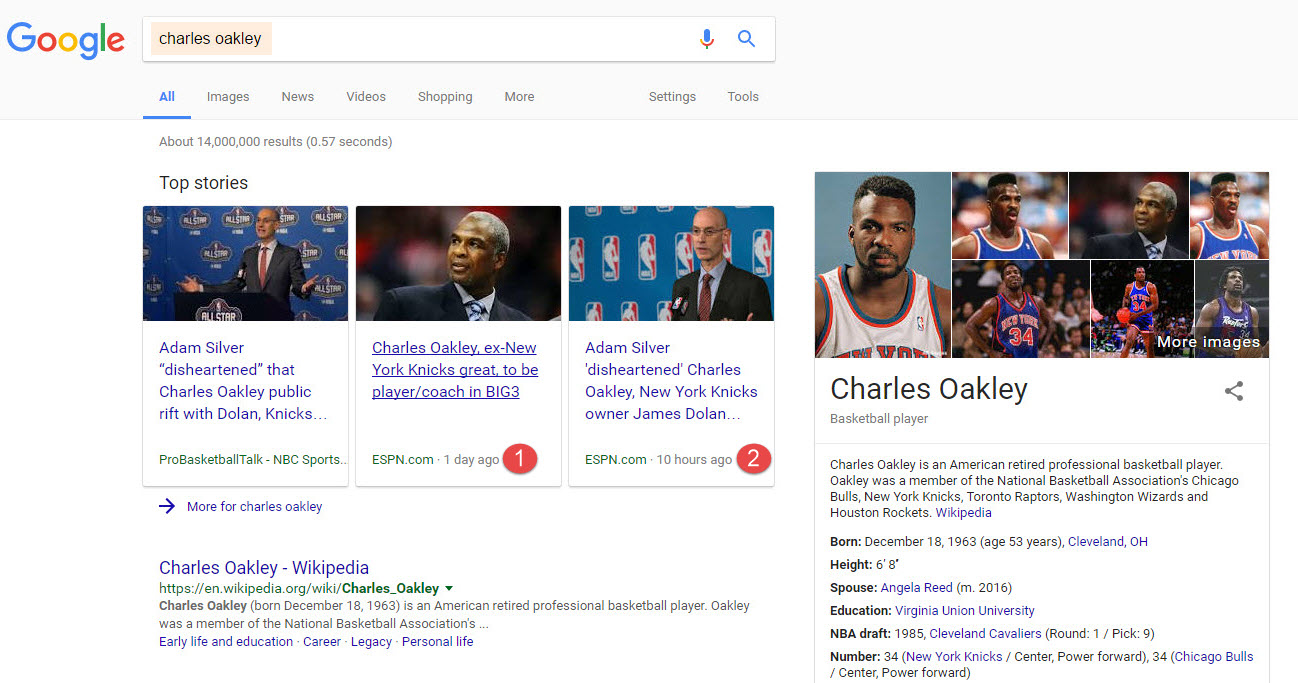
Task: Click More images in knowledge panel
Action: click(x=1208, y=342)
